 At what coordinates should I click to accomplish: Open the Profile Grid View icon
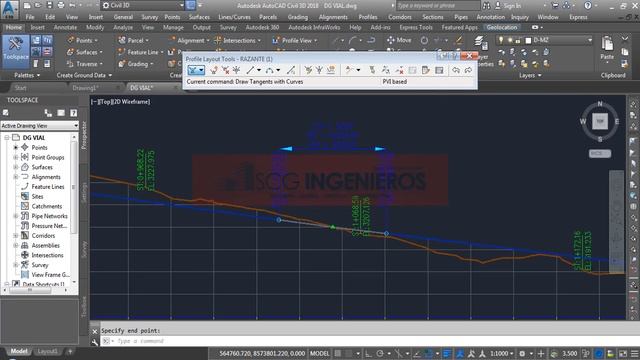[x=439, y=70]
